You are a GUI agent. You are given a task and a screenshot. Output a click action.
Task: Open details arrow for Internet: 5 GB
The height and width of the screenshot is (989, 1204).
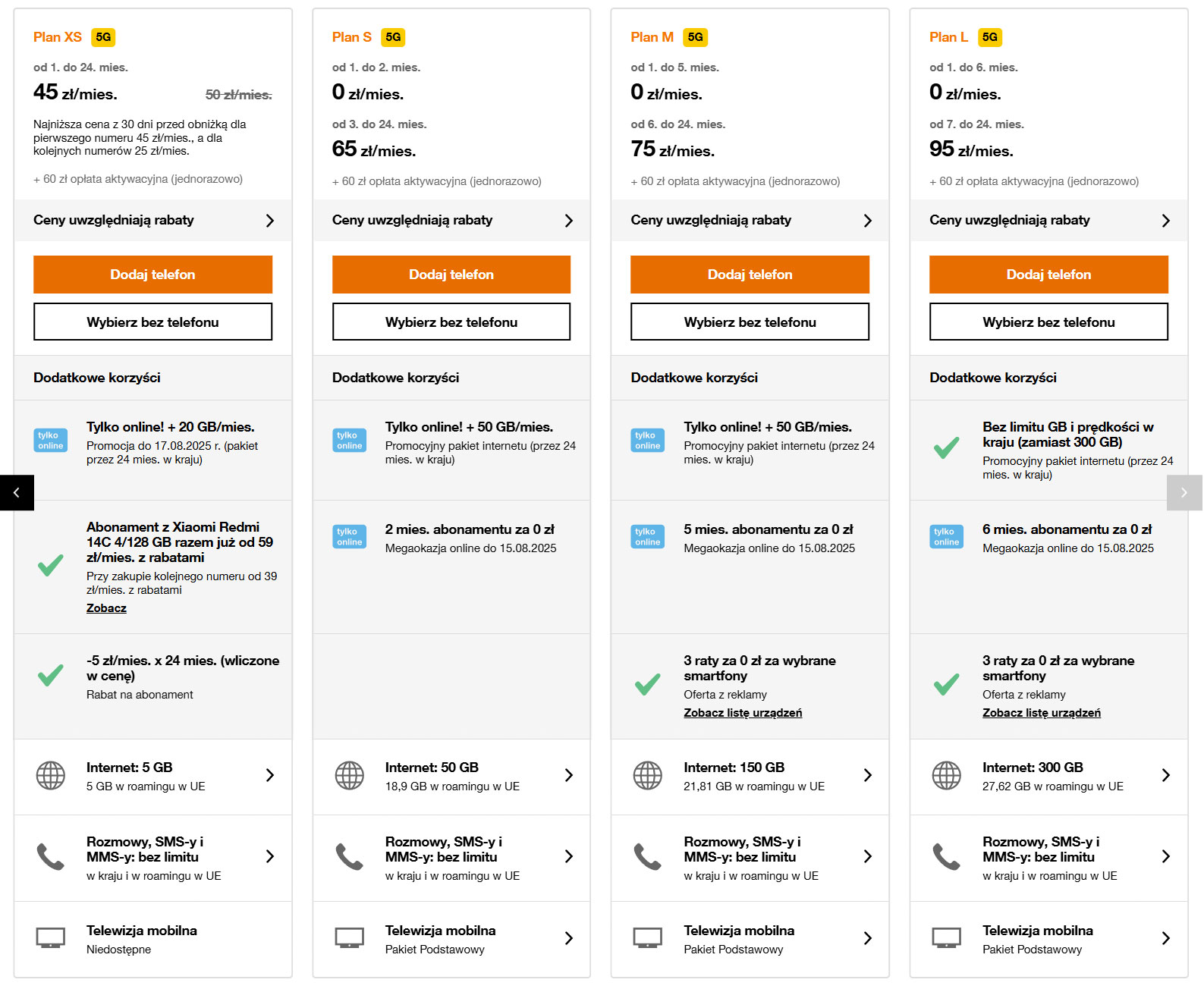point(270,775)
